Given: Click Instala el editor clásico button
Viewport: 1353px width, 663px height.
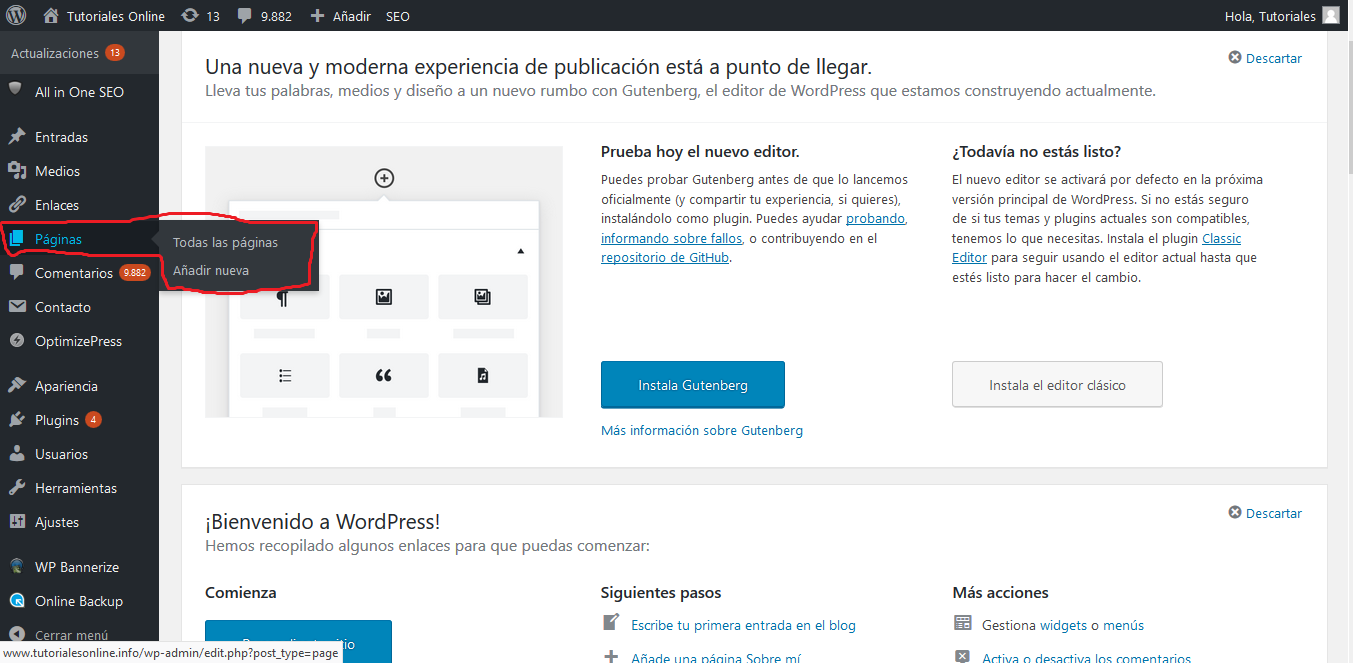Looking at the screenshot, I should click(x=1057, y=385).
